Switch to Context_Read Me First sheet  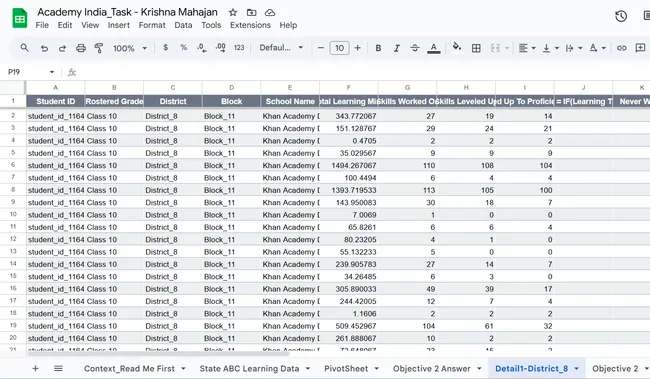(x=129, y=369)
